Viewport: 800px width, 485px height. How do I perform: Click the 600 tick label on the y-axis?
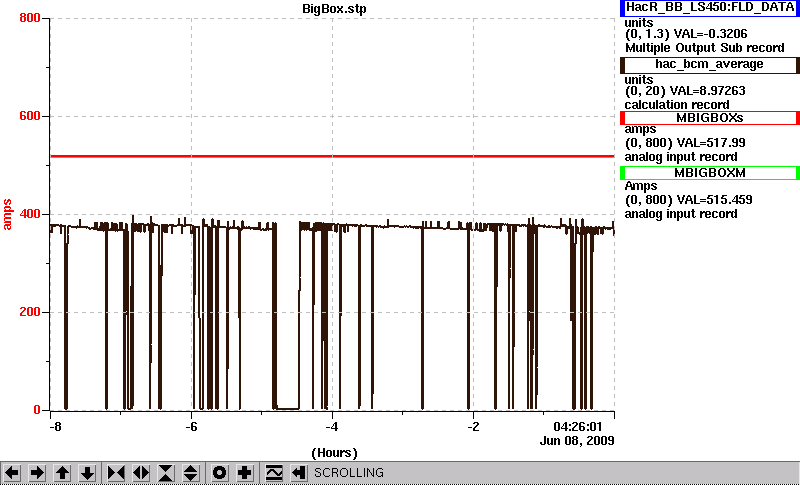point(30,116)
